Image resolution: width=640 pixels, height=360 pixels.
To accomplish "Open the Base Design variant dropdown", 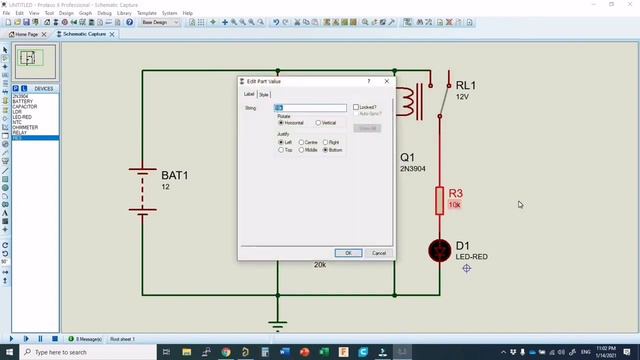I will 160,22.
